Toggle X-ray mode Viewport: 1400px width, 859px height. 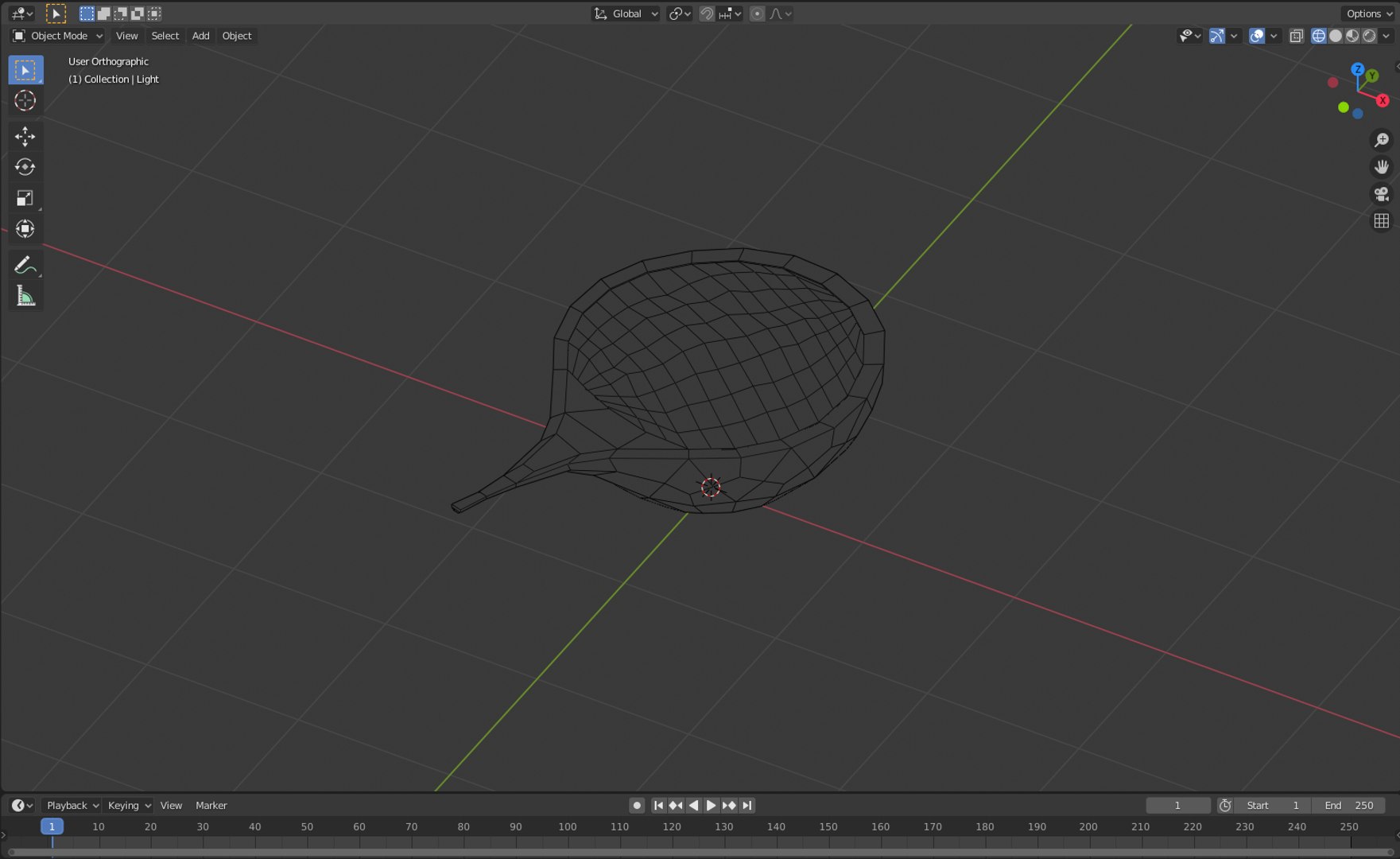click(x=1297, y=36)
